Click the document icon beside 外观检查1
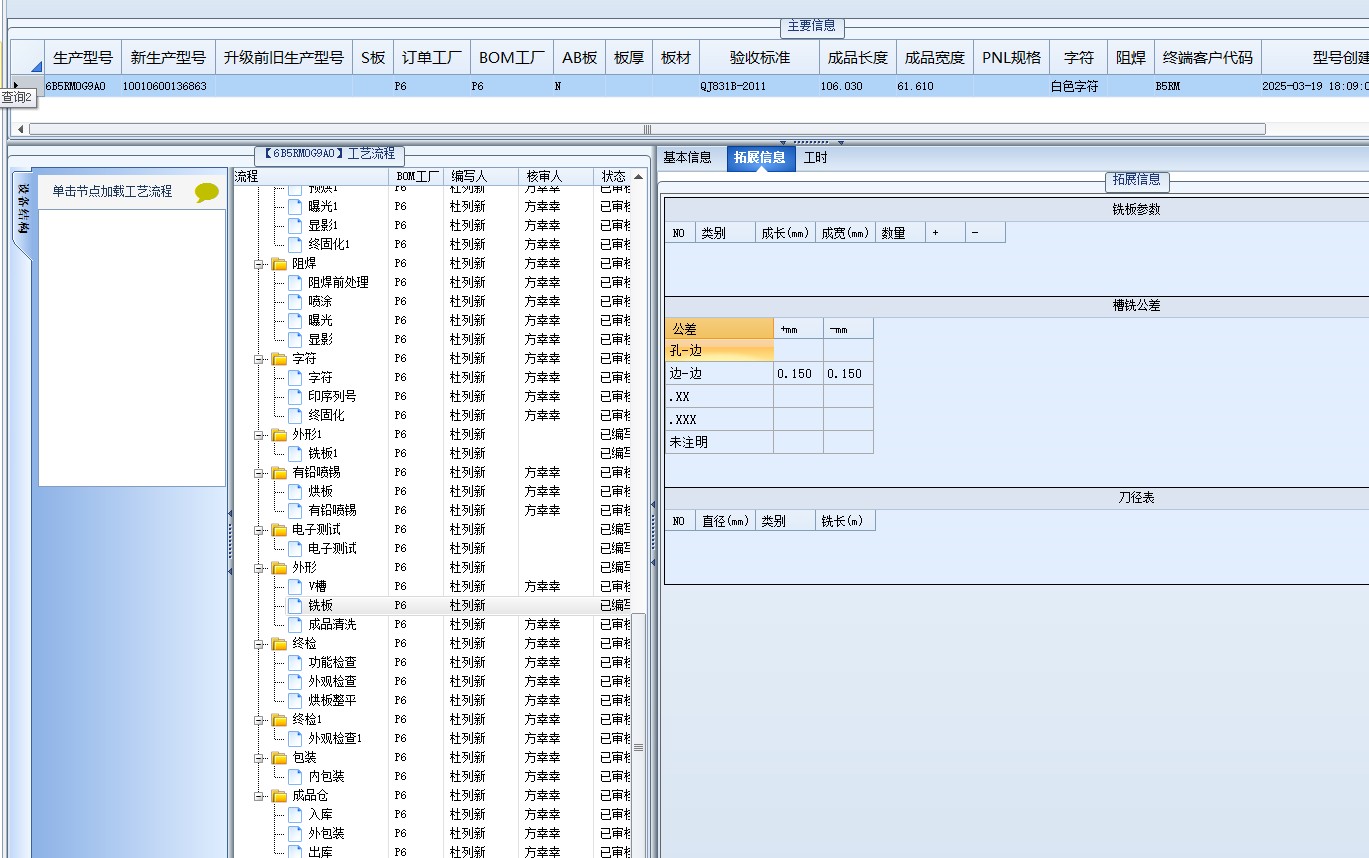Viewport: 1369px width, 858px height. point(295,739)
